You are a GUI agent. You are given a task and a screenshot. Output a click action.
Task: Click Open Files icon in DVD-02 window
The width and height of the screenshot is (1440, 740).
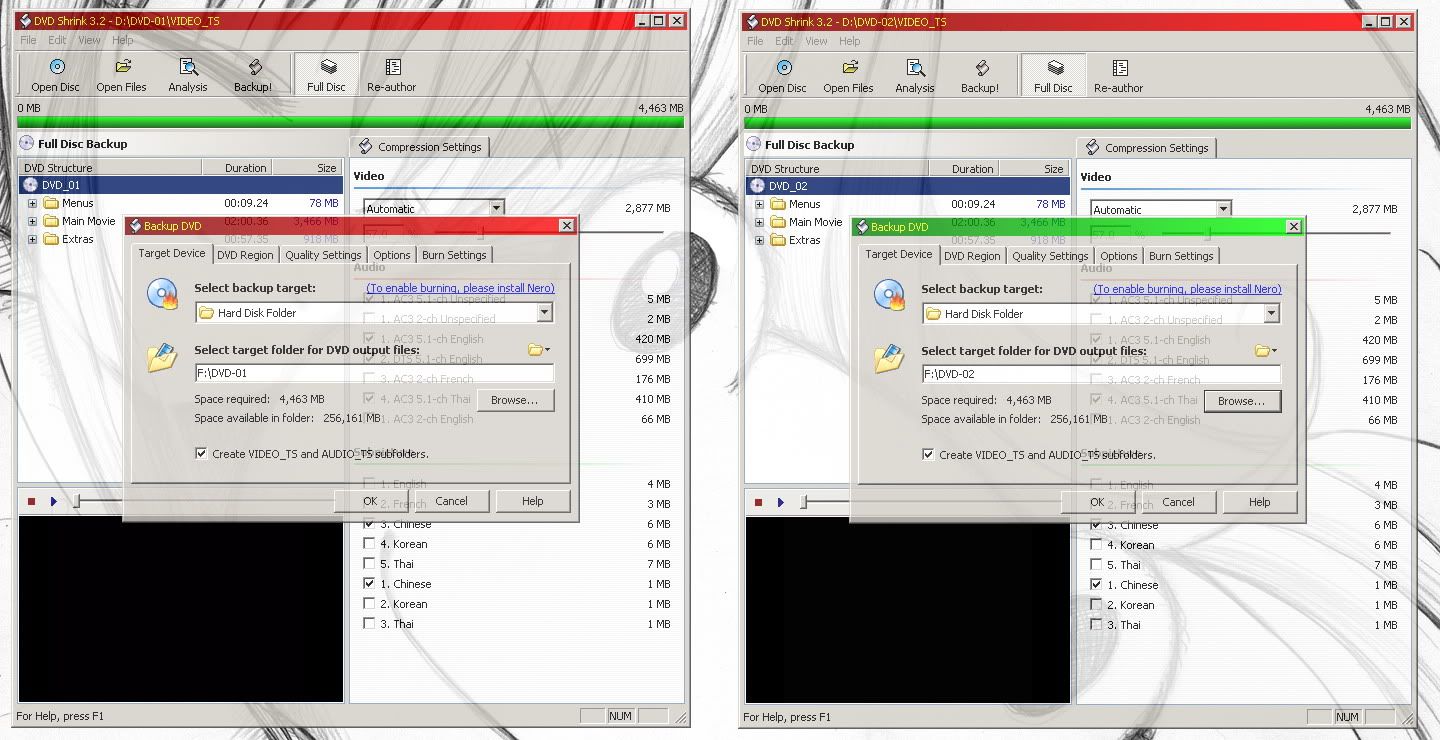[848, 75]
